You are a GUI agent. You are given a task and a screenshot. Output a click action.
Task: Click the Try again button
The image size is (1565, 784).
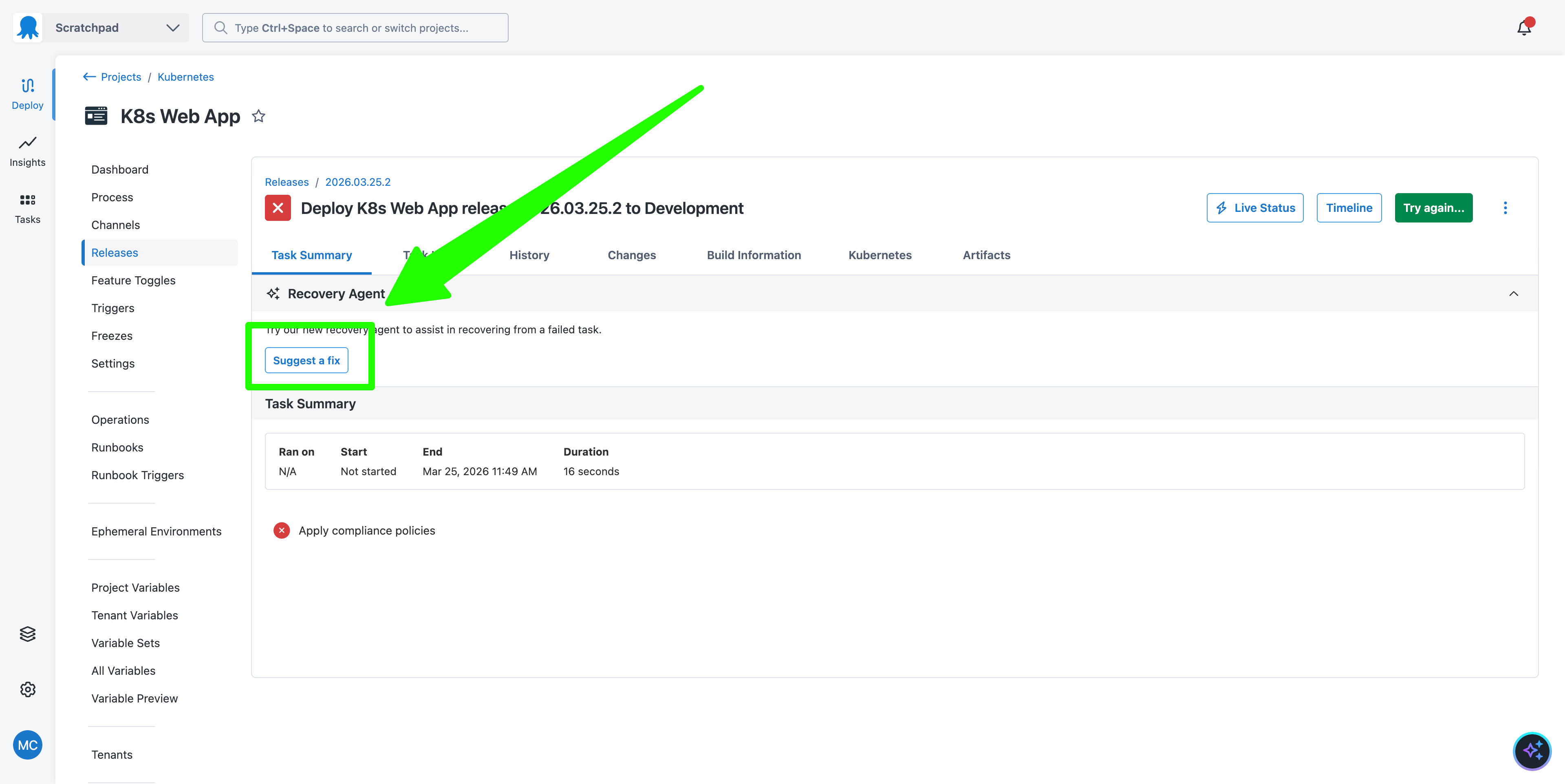[1433, 208]
